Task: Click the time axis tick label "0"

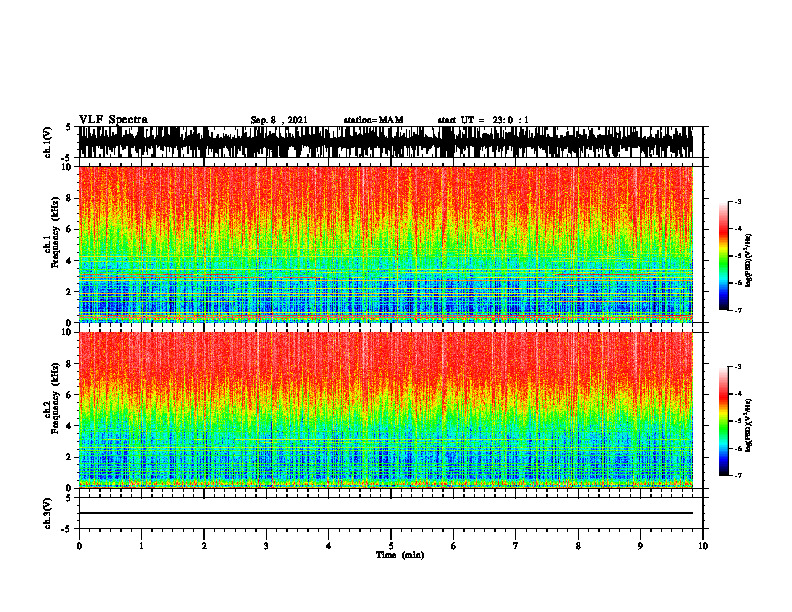Action: coord(79,546)
